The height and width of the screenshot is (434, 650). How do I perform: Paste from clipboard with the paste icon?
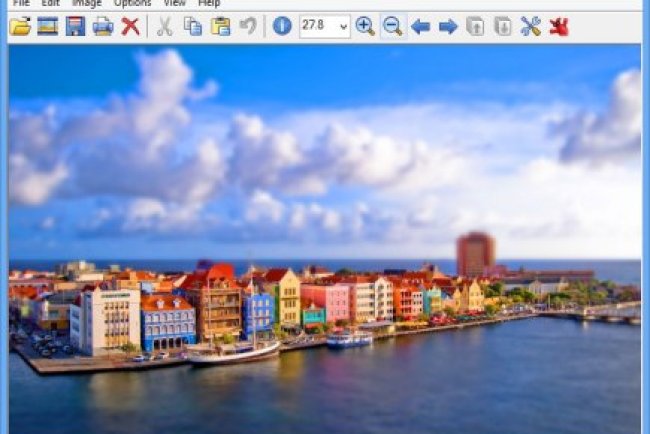click(x=221, y=27)
